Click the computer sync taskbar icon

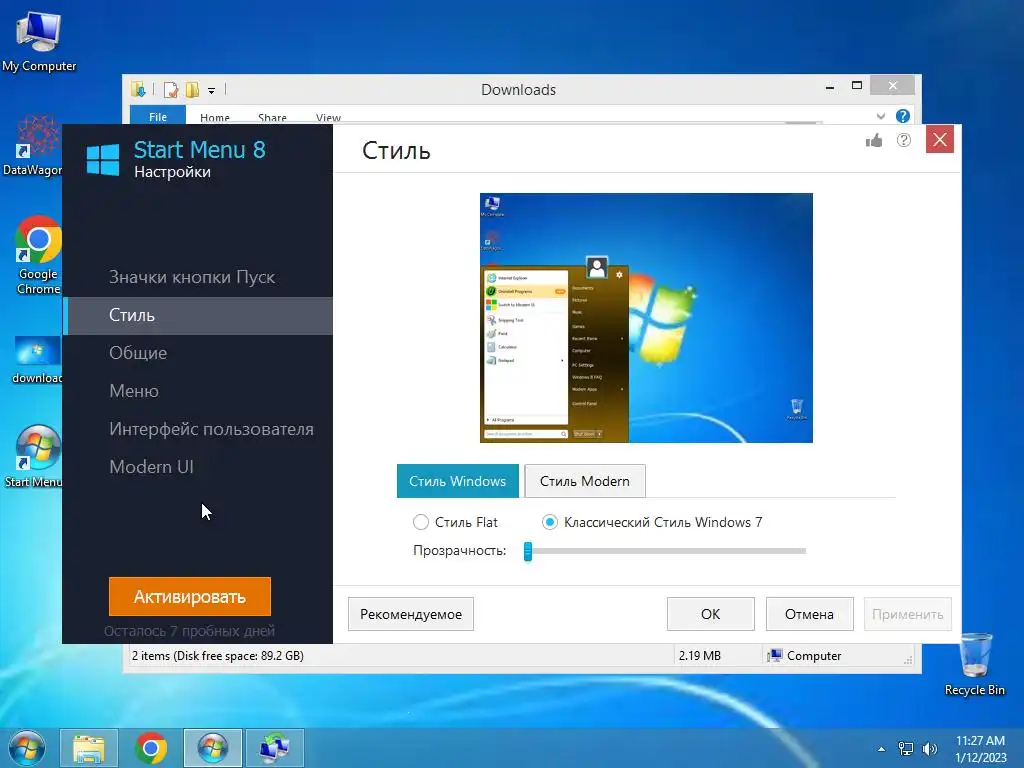275,748
